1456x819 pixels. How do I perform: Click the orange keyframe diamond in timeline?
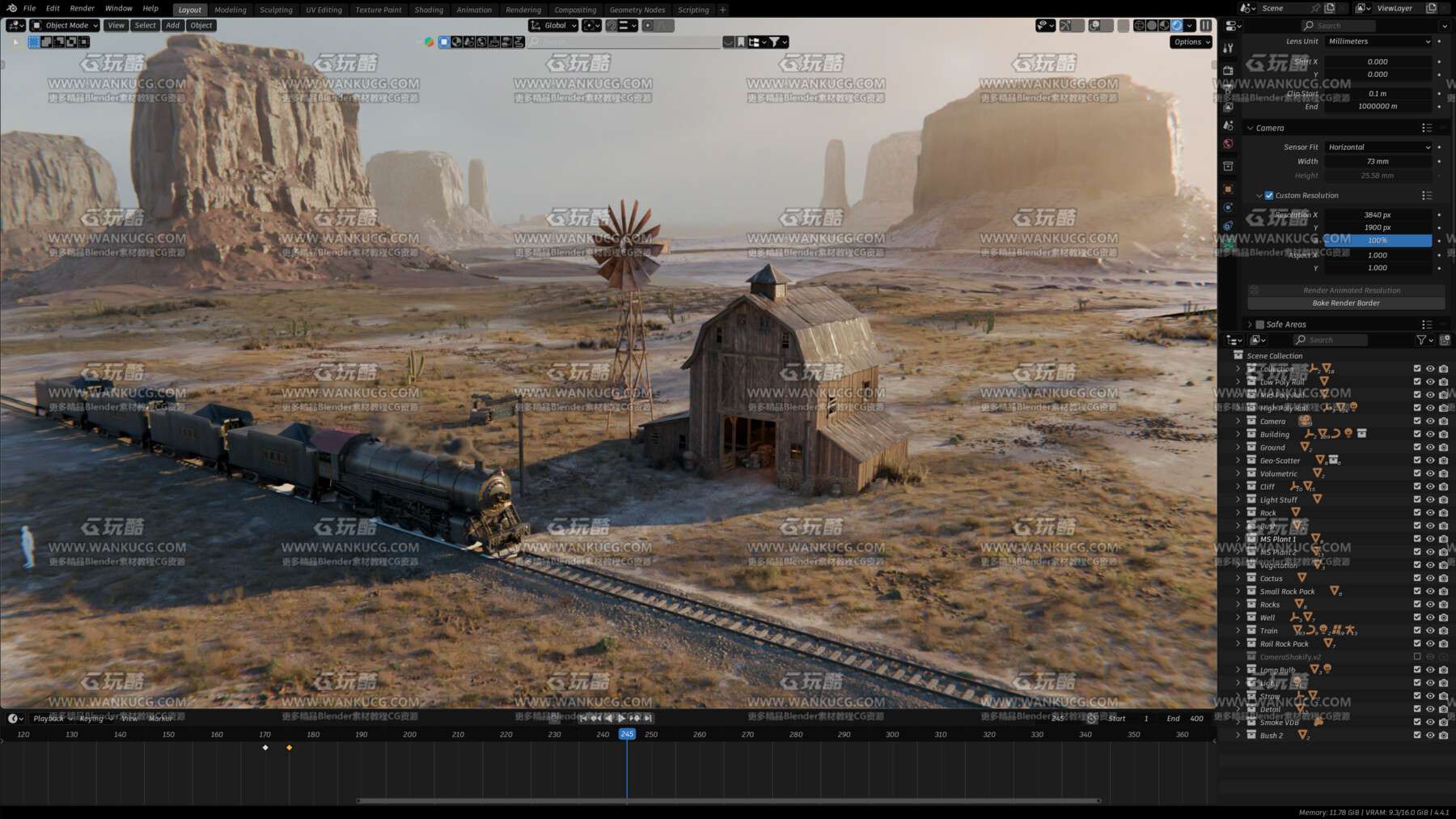290,748
